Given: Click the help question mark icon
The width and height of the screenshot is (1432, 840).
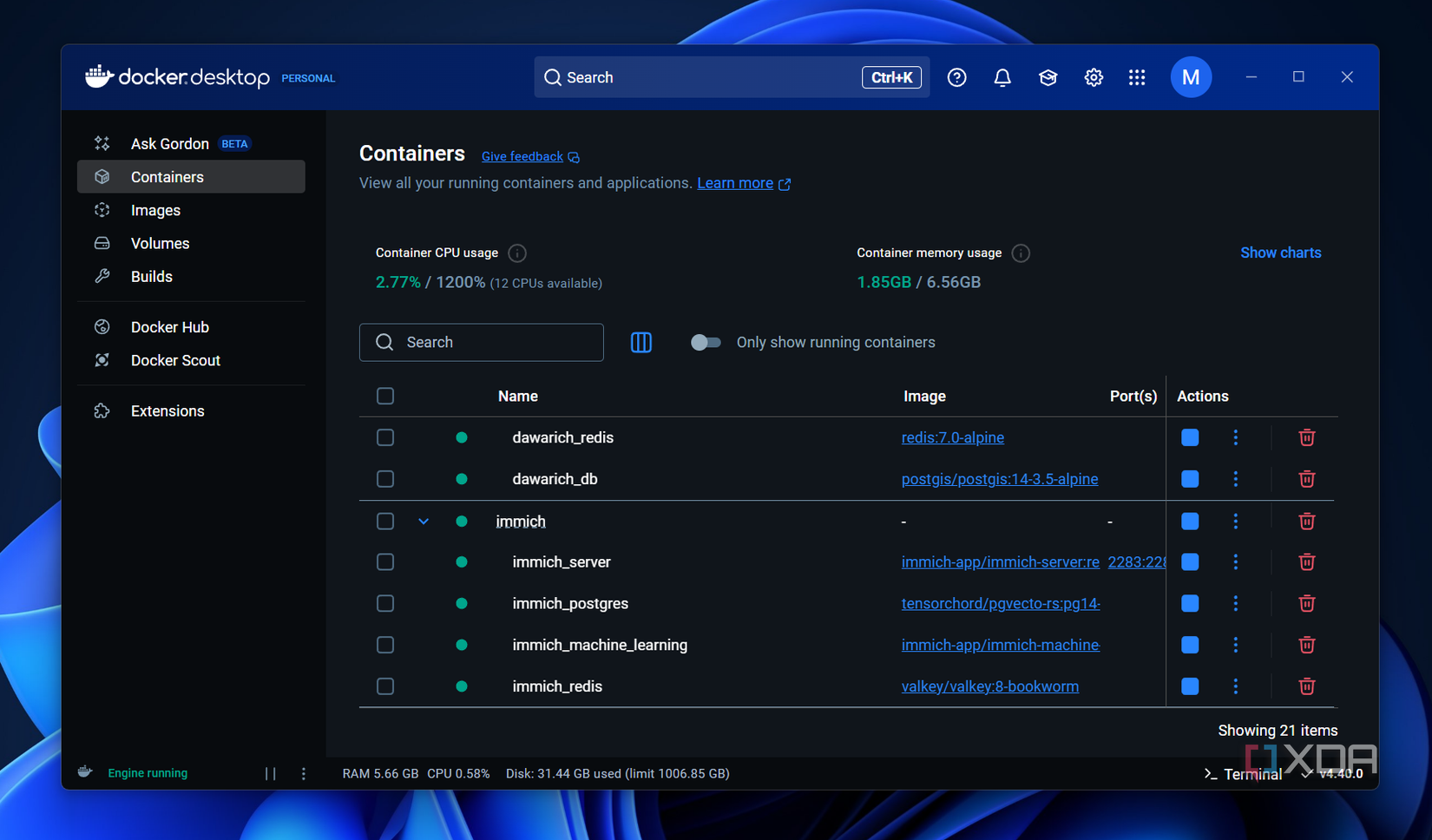Looking at the screenshot, I should (956, 78).
